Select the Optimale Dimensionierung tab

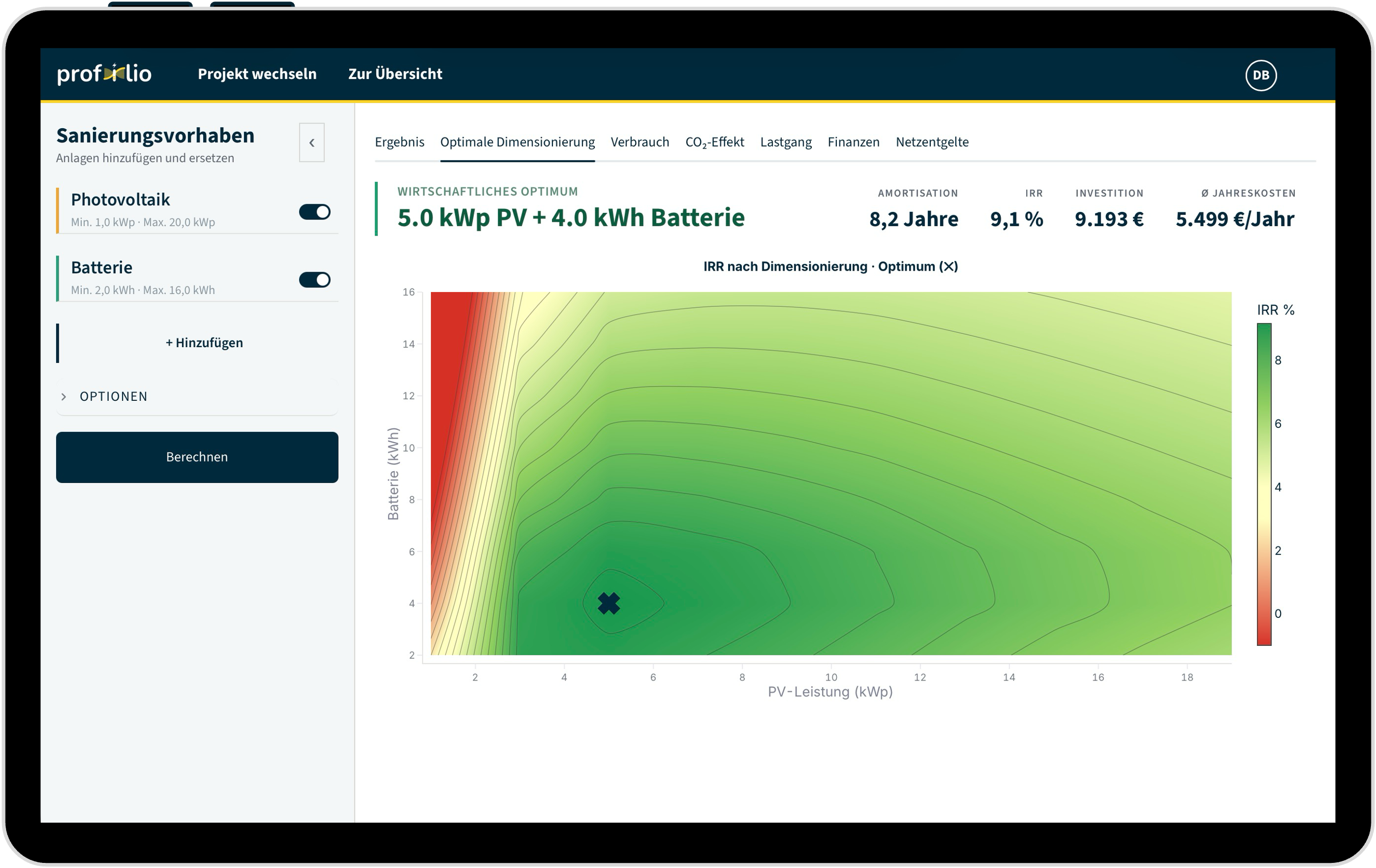(517, 142)
